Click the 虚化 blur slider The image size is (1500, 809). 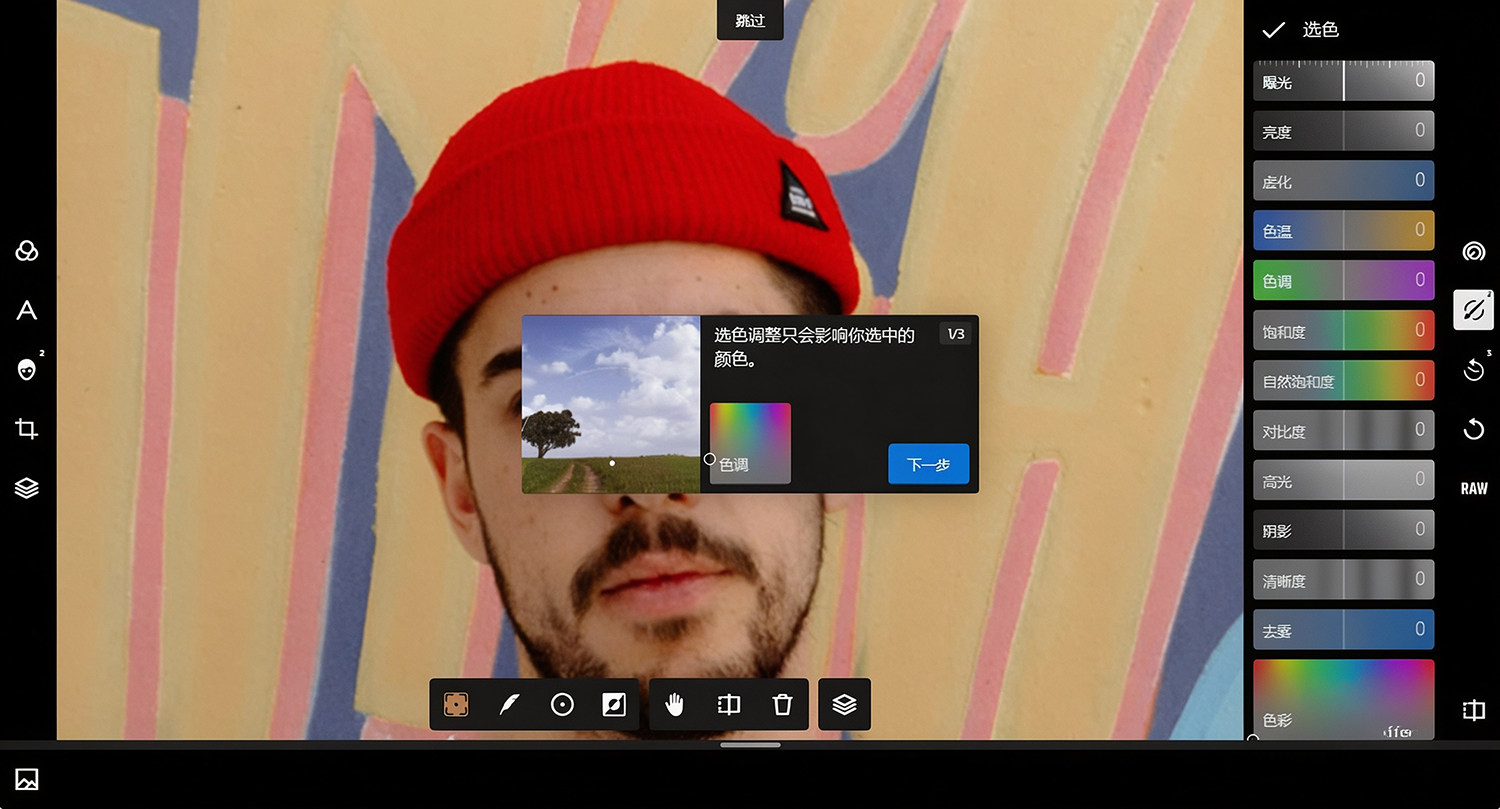[1344, 181]
